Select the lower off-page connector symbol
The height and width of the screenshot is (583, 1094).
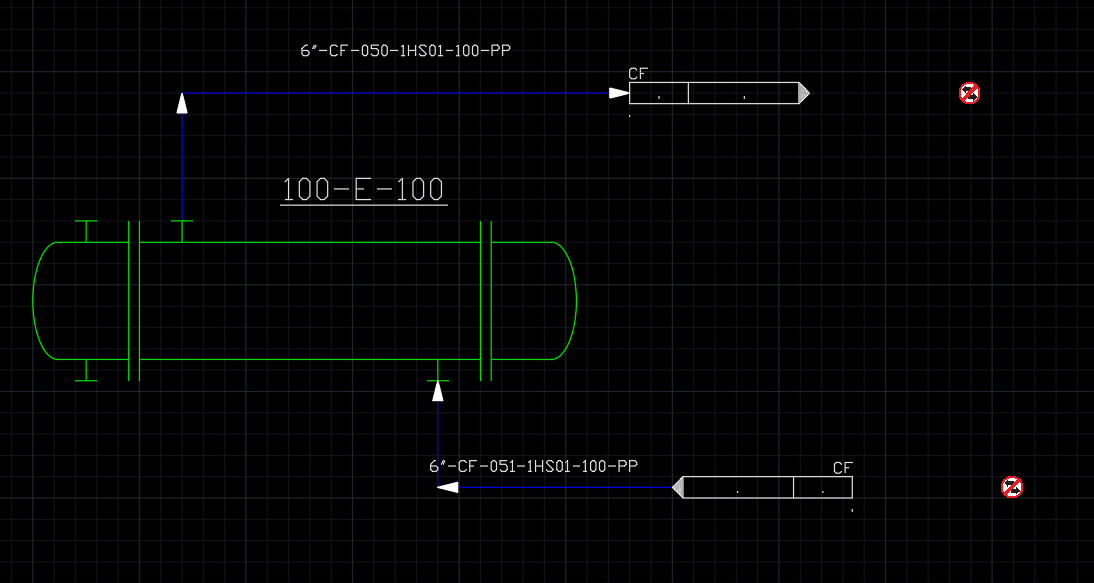coord(762,487)
